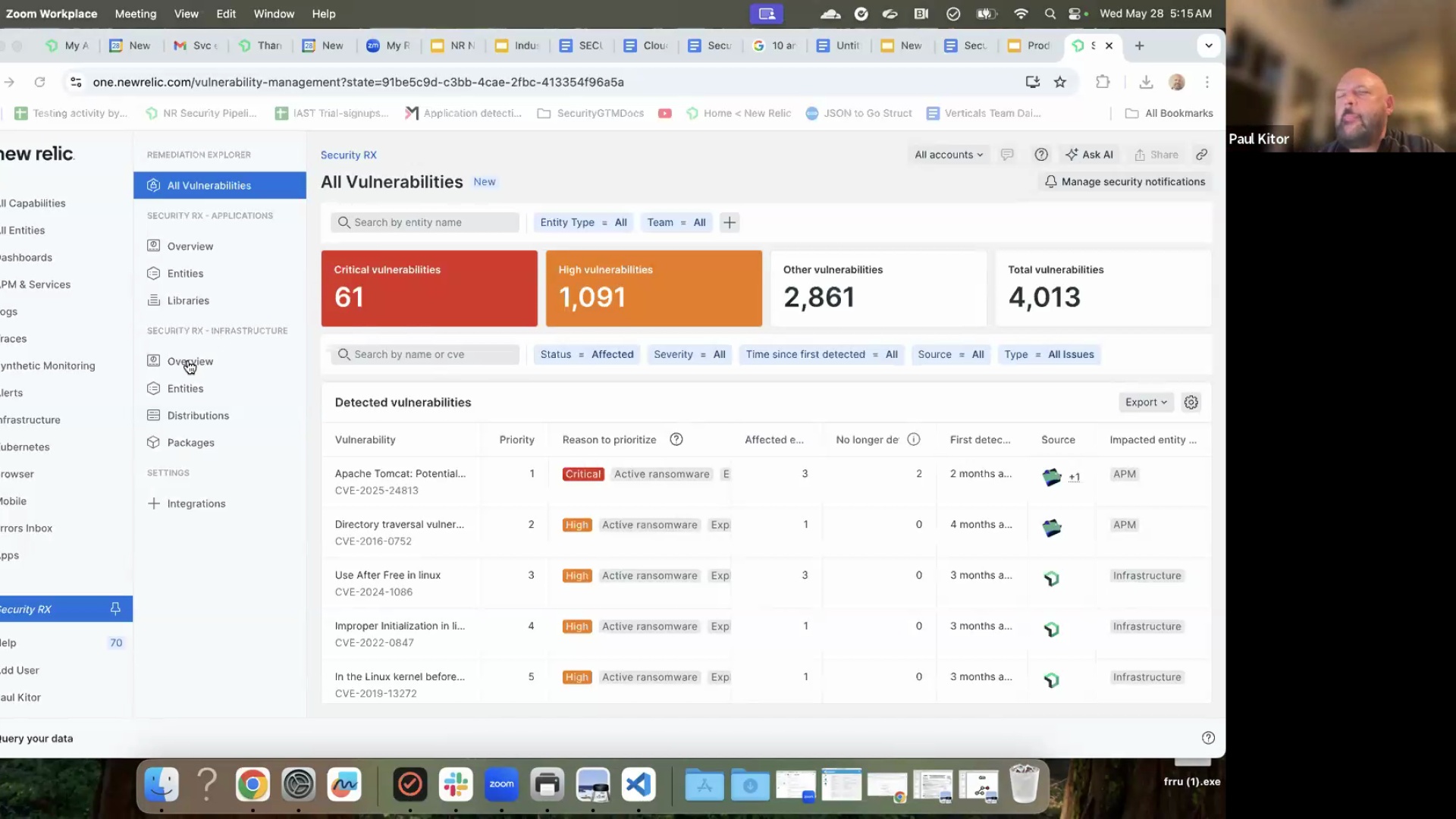Click the screen install icon in address bar
This screenshot has width=1456, height=819.
click(x=1032, y=82)
